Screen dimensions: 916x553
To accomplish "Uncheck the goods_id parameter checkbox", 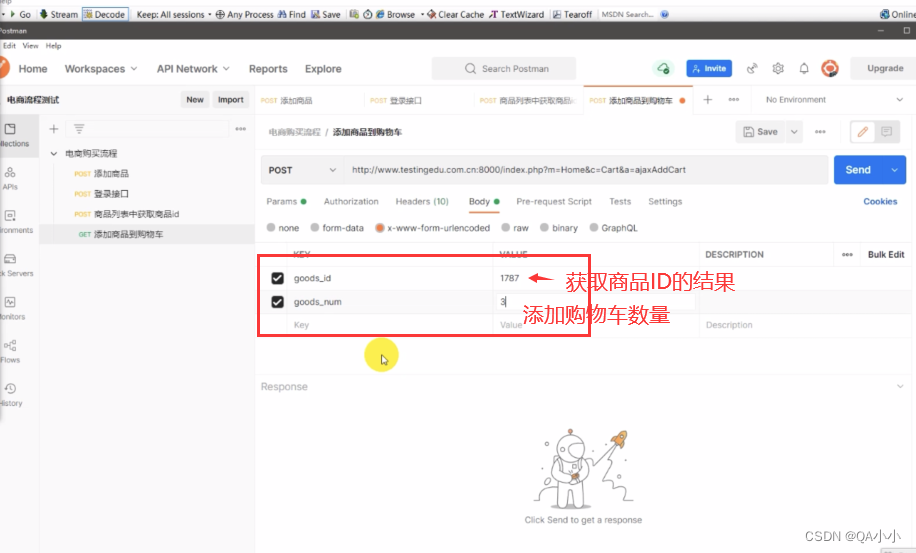I will [277, 279].
